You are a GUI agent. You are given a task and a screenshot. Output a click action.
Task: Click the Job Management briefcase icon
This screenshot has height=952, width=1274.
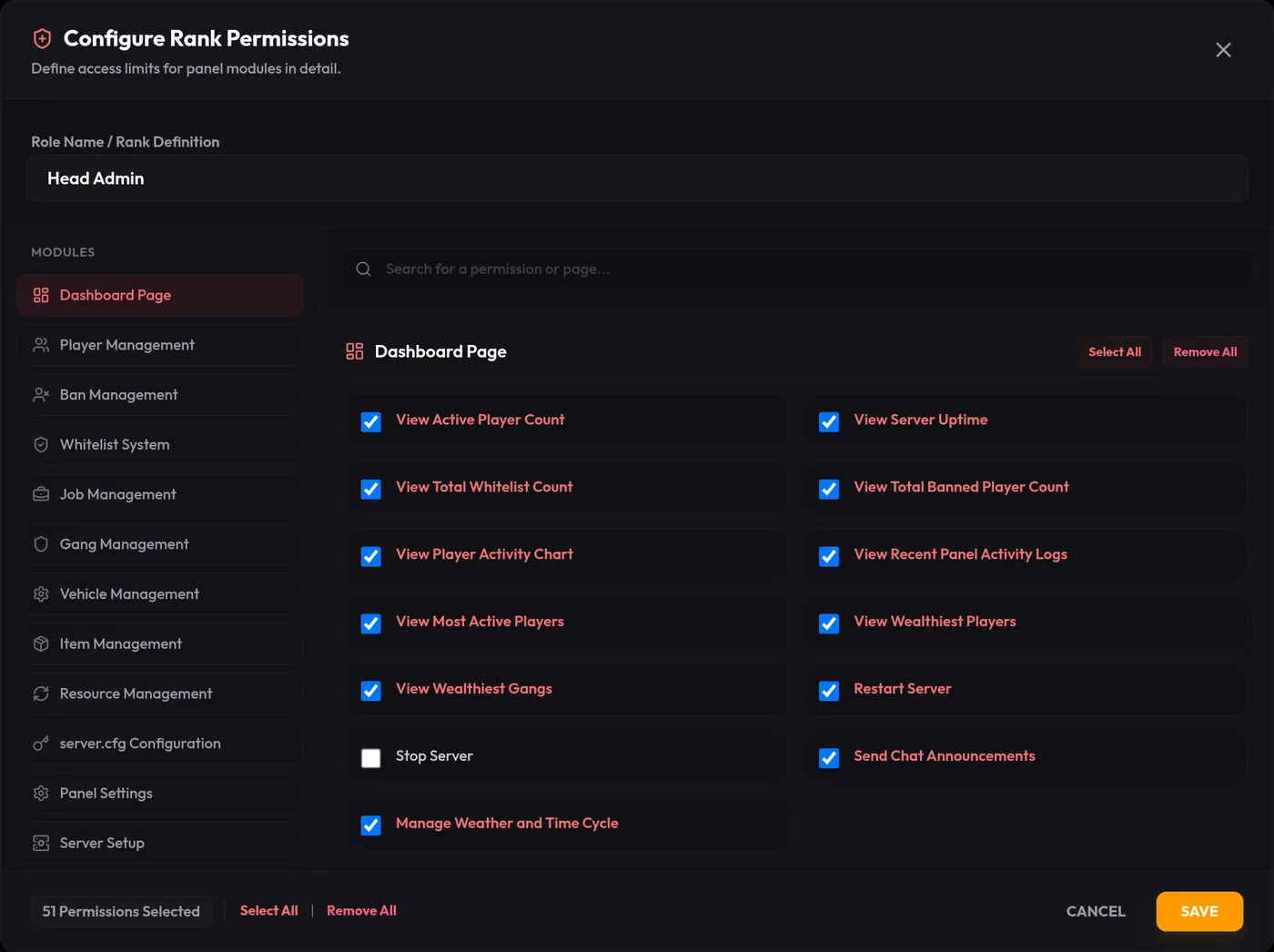pos(41,494)
